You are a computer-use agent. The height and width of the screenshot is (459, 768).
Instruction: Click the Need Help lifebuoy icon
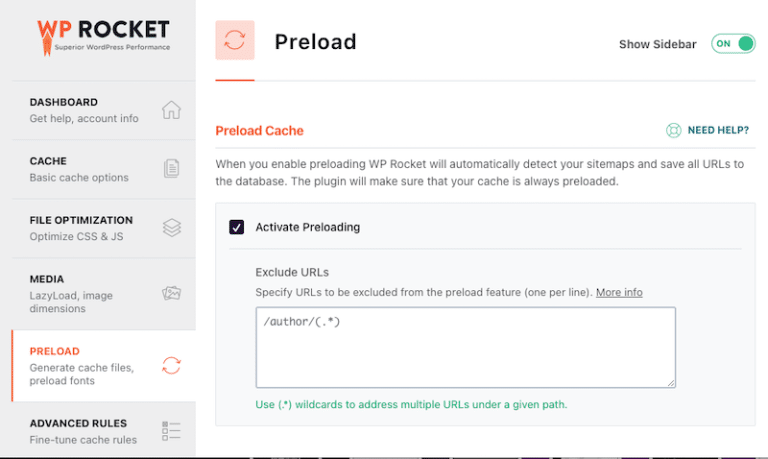pos(674,131)
